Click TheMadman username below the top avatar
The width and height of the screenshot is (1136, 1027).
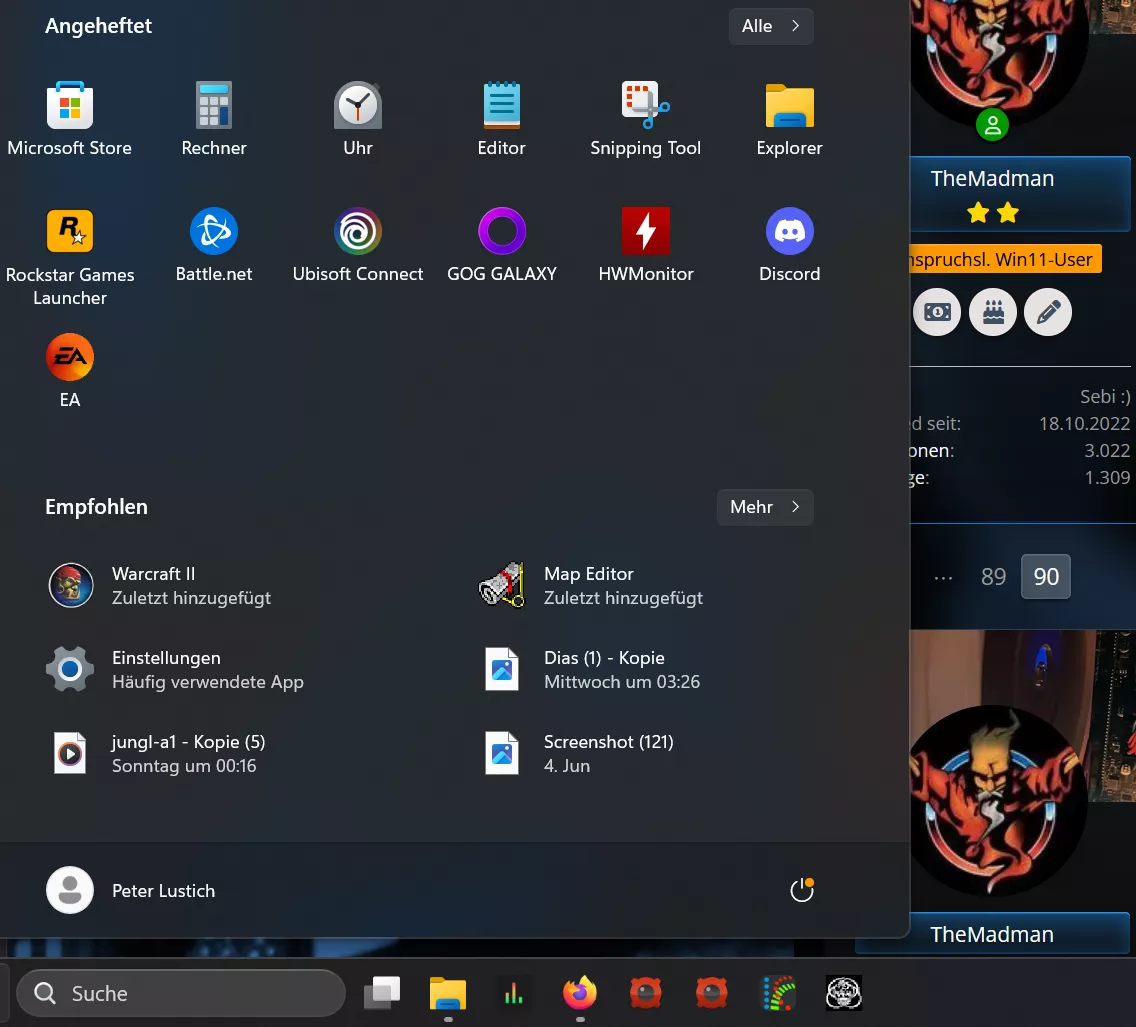coord(992,178)
